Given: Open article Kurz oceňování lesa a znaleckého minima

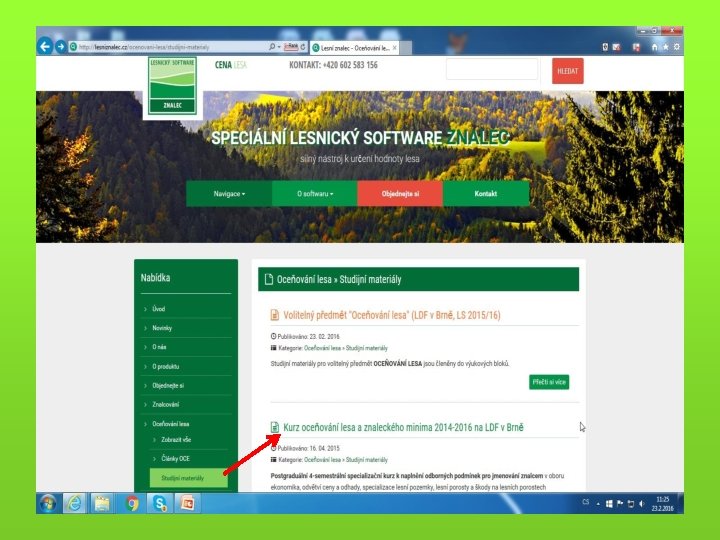Looking at the screenshot, I should point(403,427).
